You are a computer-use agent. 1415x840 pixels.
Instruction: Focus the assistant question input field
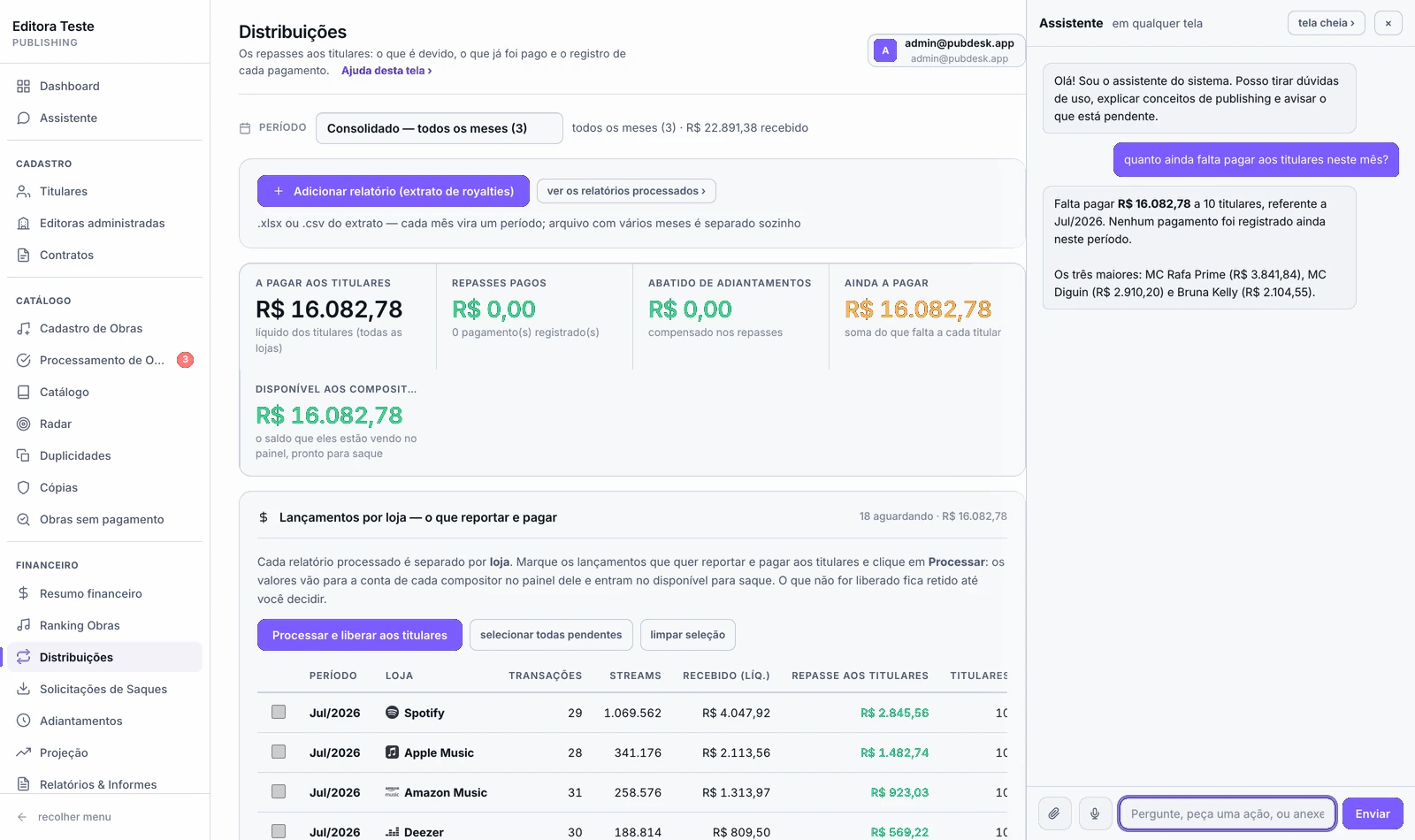[1228, 813]
